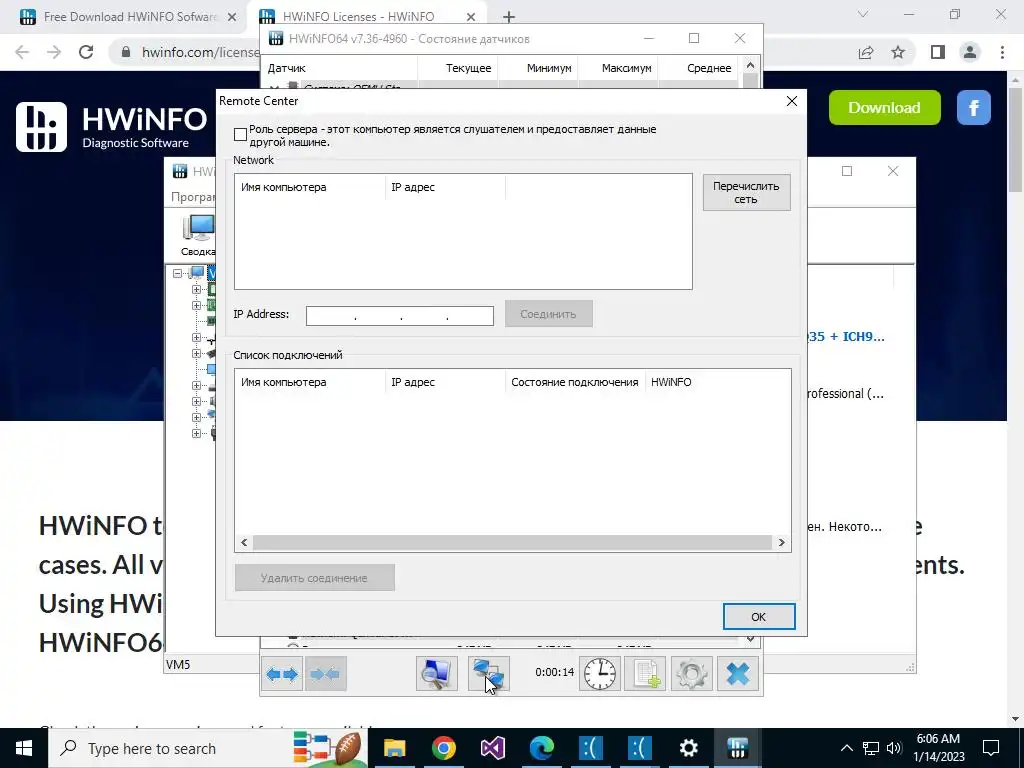
Task: Collapse the root node in HWiNFO tree
Action: tap(177, 273)
